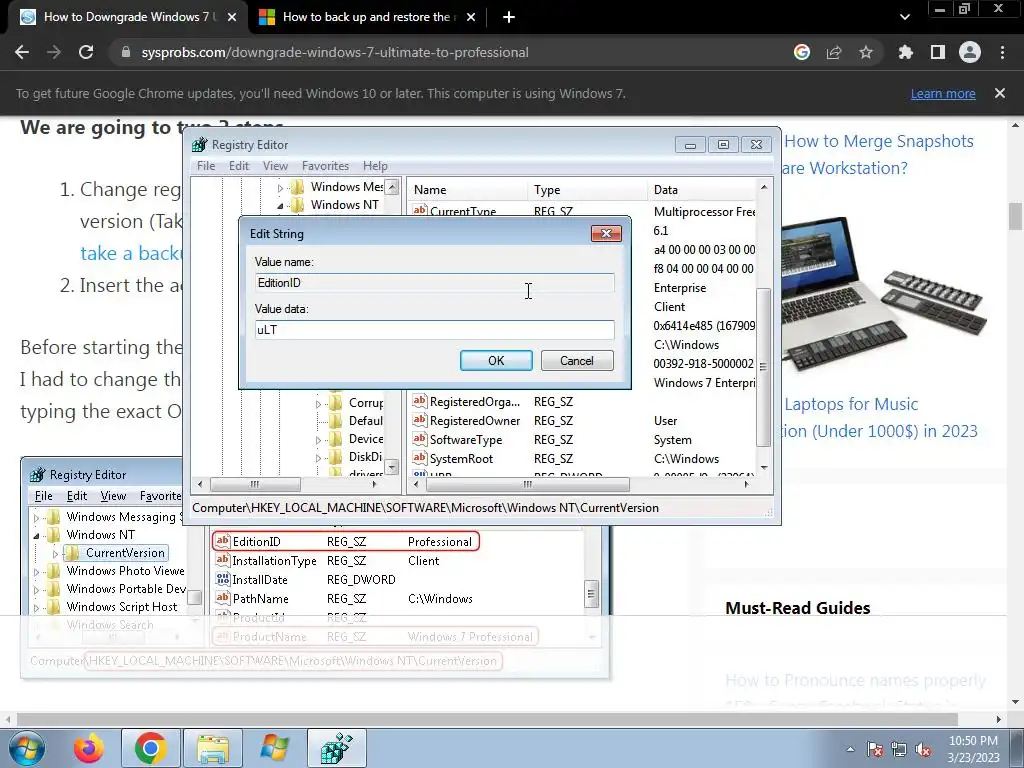Select the RegisteredOwner value icon

[419, 421]
